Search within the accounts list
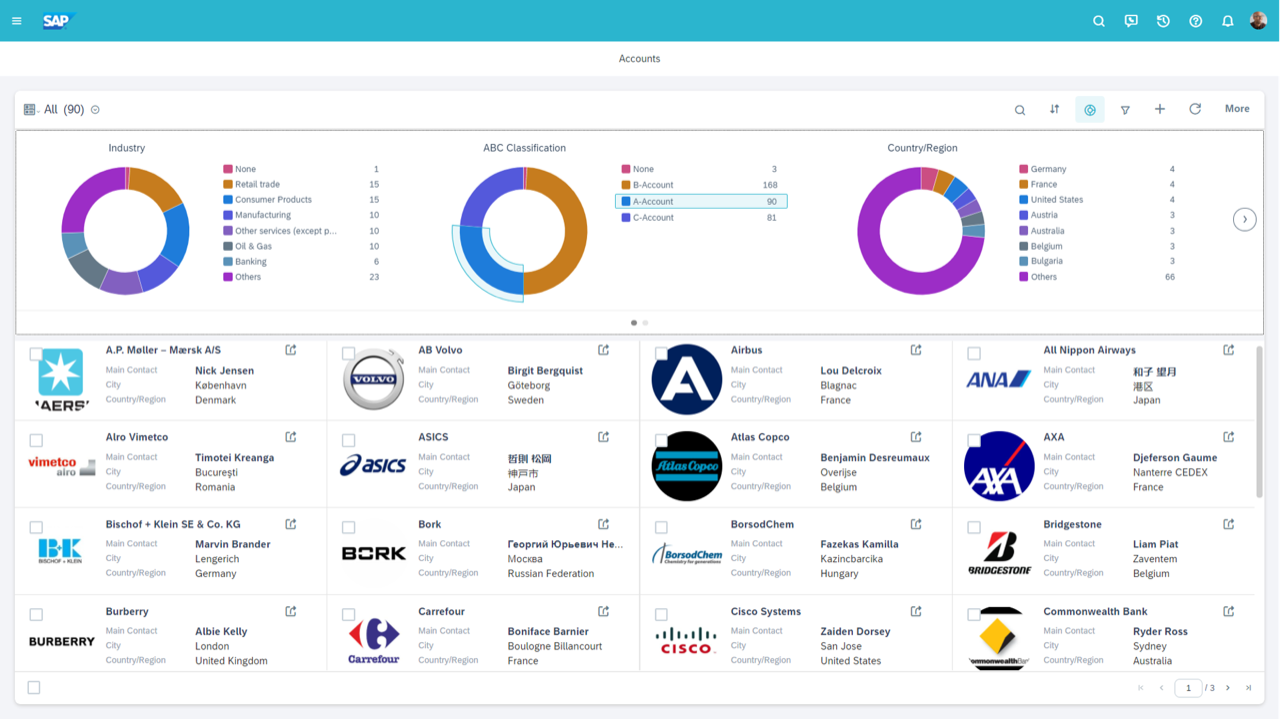The image size is (1280, 719). pyautogui.click(x=1020, y=110)
